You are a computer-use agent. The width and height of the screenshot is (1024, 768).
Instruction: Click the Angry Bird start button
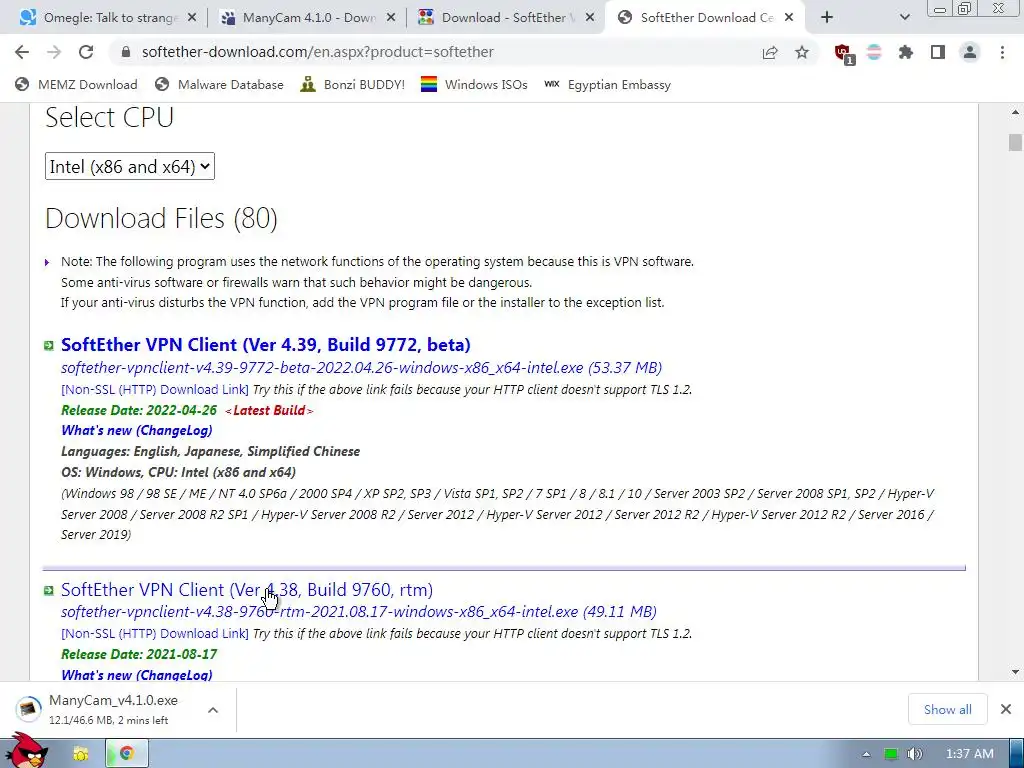(x=27, y=751)
